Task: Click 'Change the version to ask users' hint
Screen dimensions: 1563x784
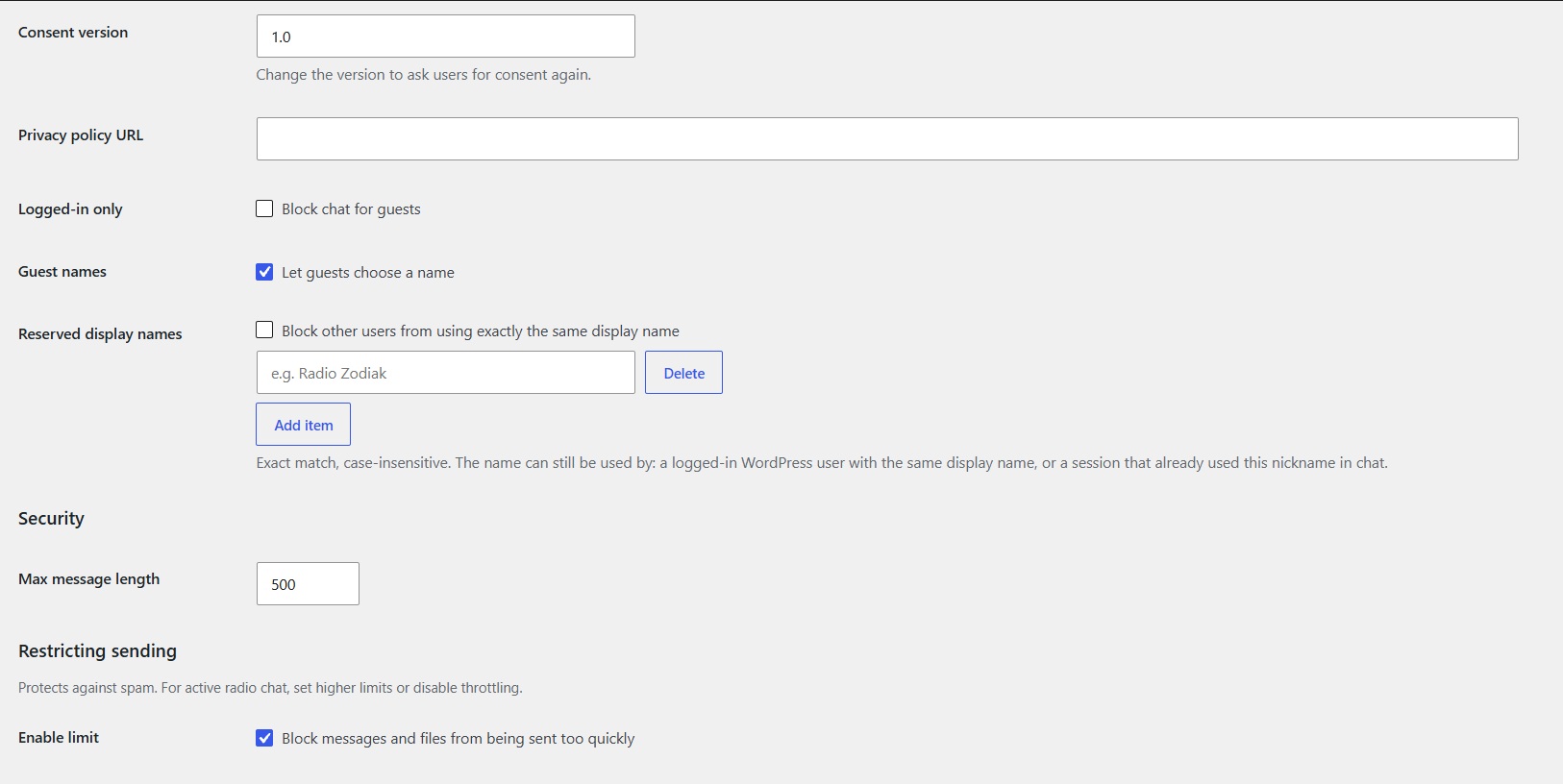Action: [423, 75]
